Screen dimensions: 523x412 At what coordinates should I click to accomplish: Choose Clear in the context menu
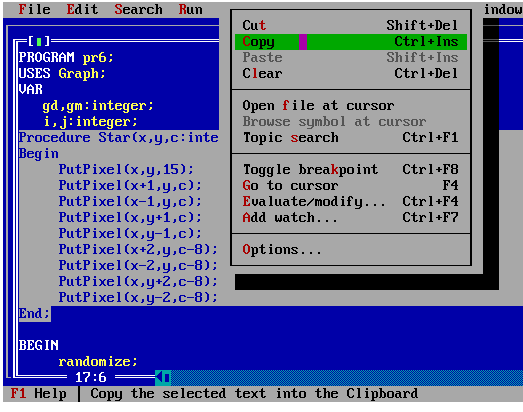click(x=350, y=73)
